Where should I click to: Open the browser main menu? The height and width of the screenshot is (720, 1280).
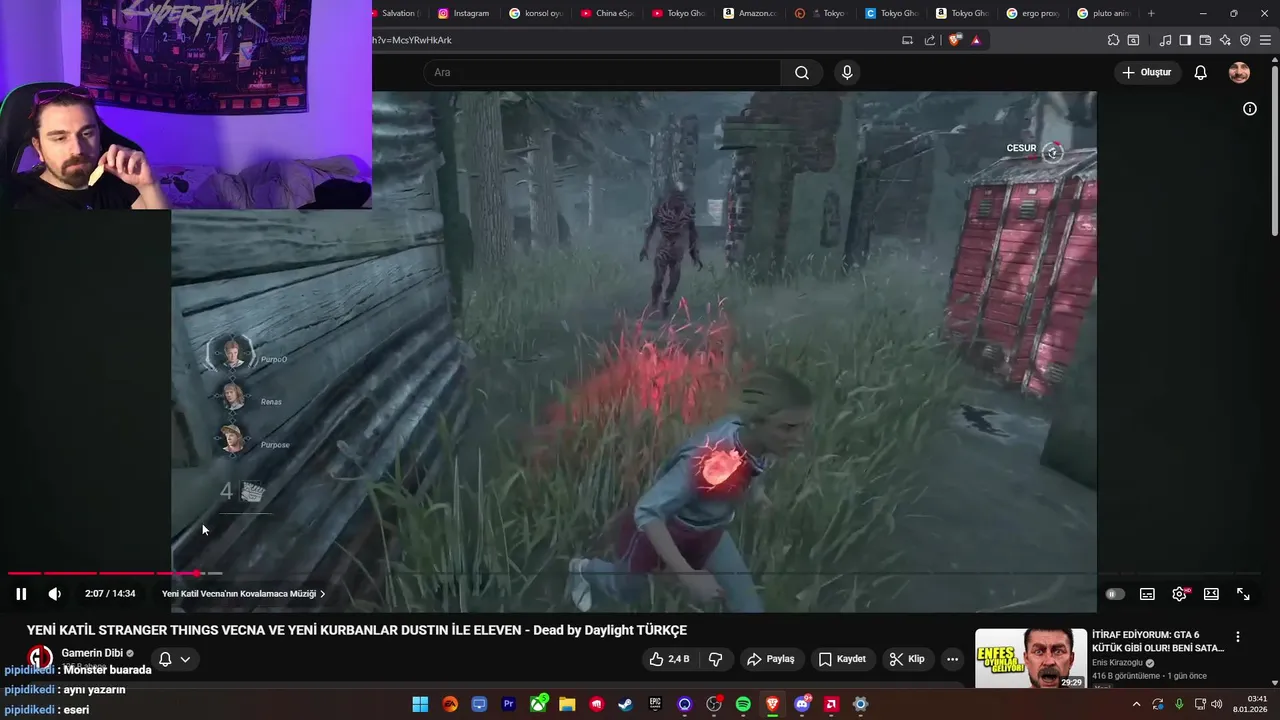tap(1266, 40)
